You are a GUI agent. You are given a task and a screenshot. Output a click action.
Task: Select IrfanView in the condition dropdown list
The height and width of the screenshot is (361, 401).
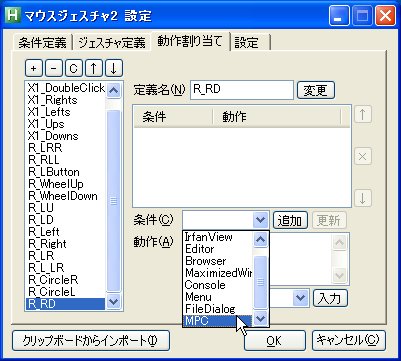click(x=218, y=237)
